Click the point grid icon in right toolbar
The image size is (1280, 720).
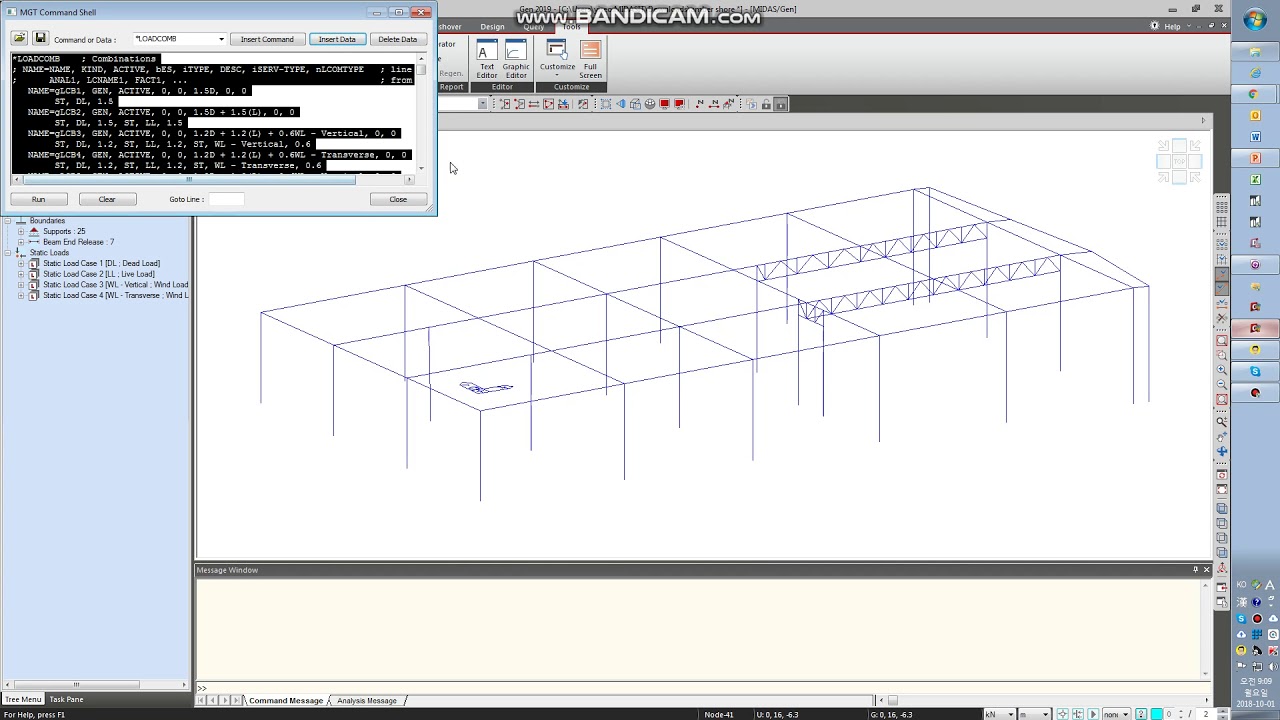click(x=1222, y=206)
